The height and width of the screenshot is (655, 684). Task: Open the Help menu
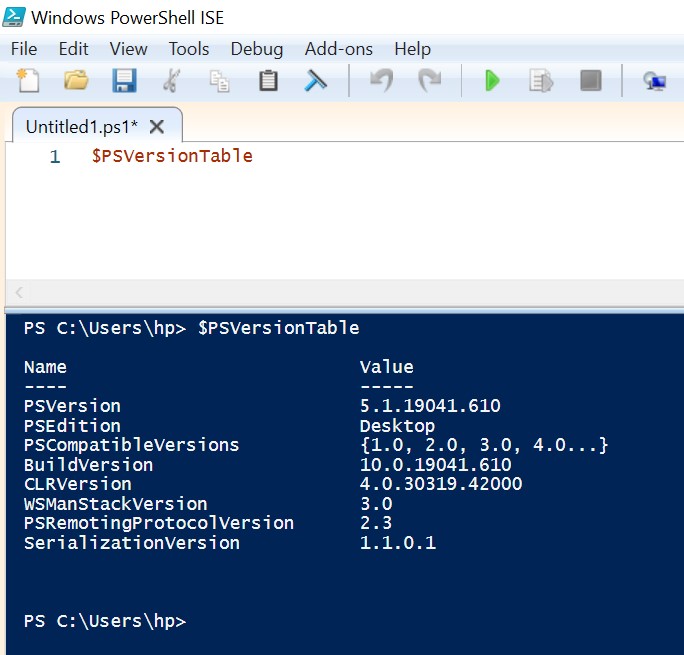click(412, 49)
